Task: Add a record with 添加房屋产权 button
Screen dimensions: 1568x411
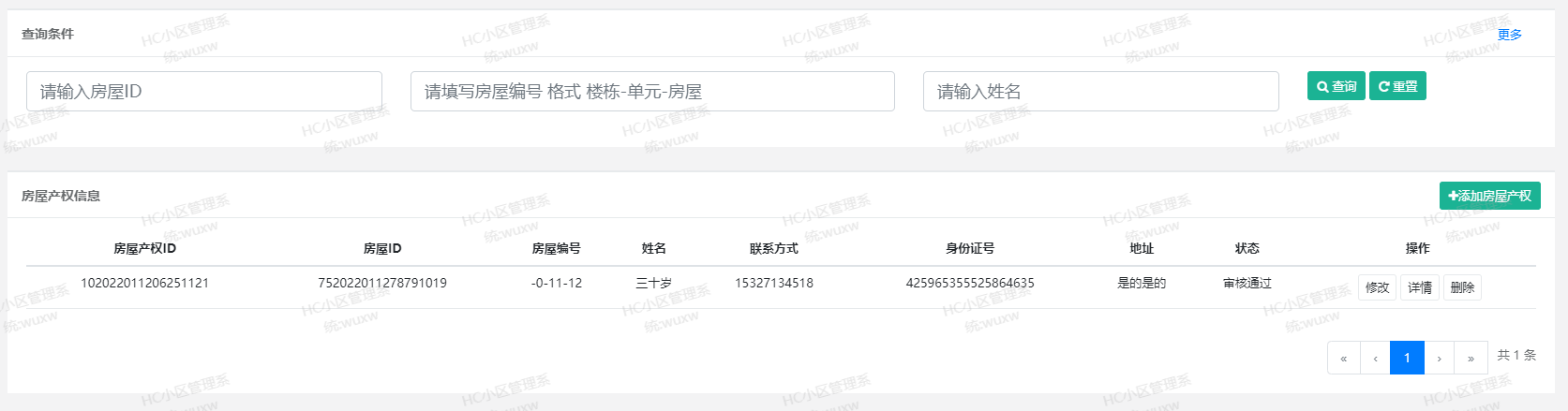Action: [x=1489, y=196]
